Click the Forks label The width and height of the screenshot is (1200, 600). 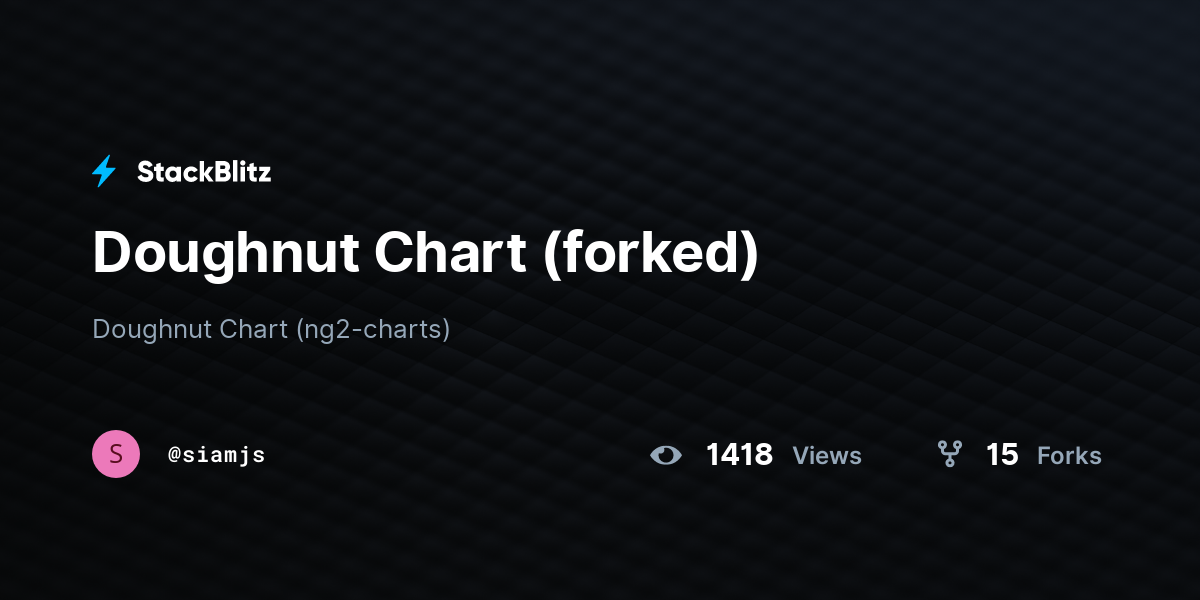(x=1069, y=456)
